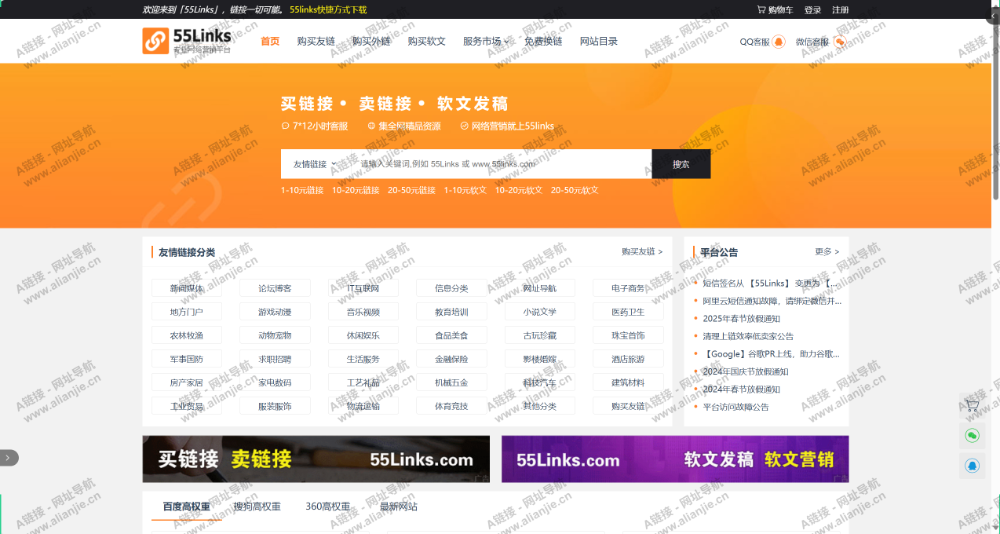The image size is (1000, 534).
Task: Open 2025年春节放假通知 announcement
Action: click(x=741, y=318)
